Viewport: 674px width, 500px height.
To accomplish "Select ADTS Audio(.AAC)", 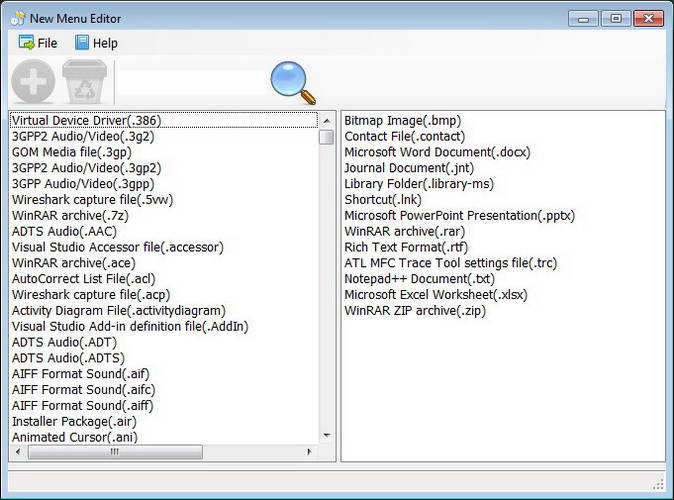I will 164,231.
